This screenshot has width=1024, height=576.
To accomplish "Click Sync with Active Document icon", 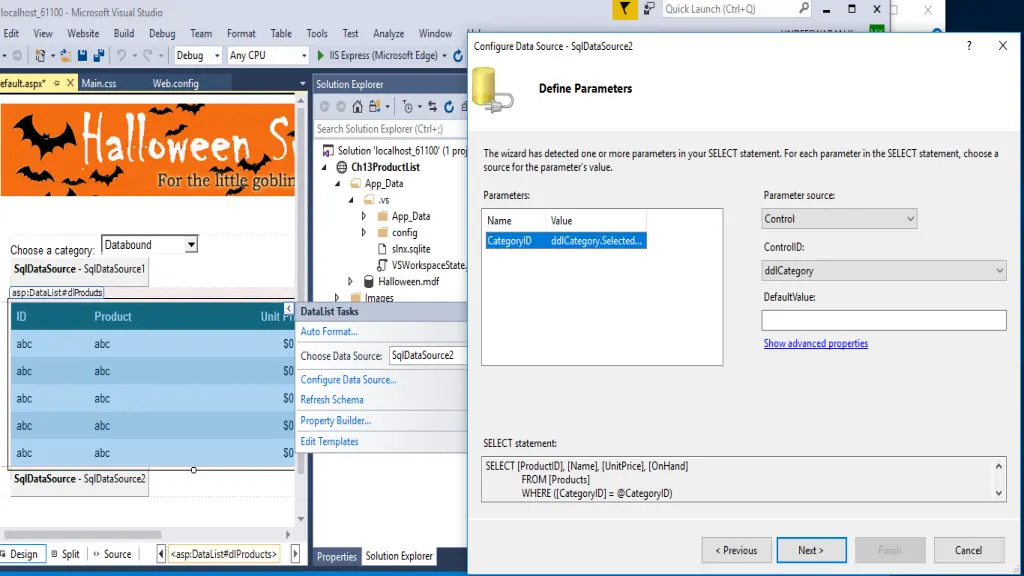I will tap(432, 106).
